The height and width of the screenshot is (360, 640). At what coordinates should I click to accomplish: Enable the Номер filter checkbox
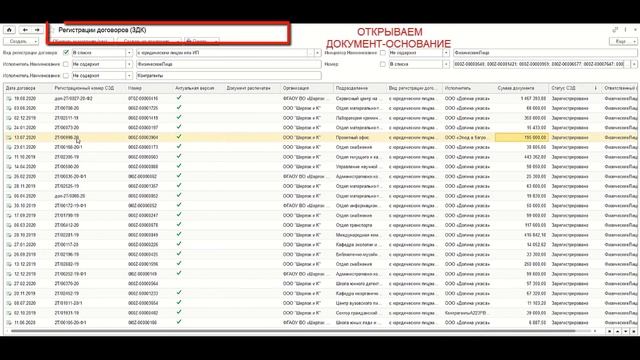tap(382, 64)
